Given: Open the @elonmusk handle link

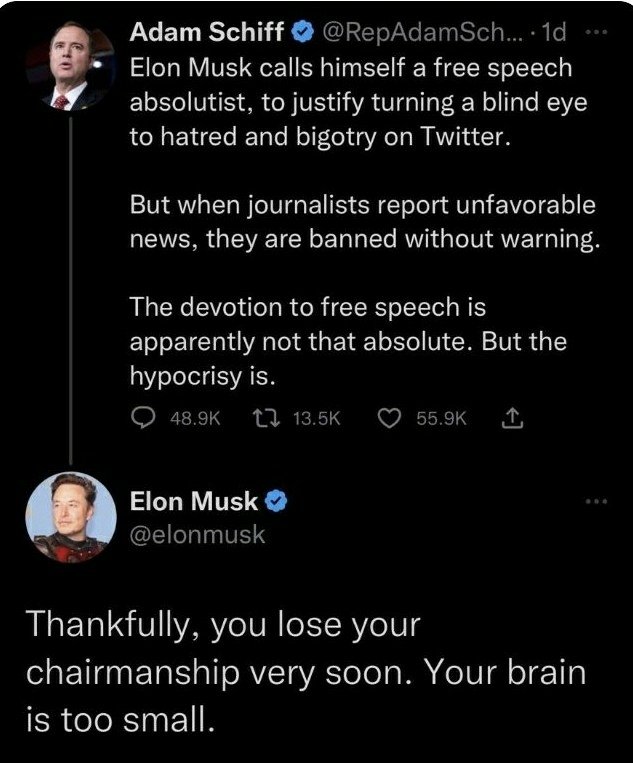Looking at the screenshot, I should [198, 534].
